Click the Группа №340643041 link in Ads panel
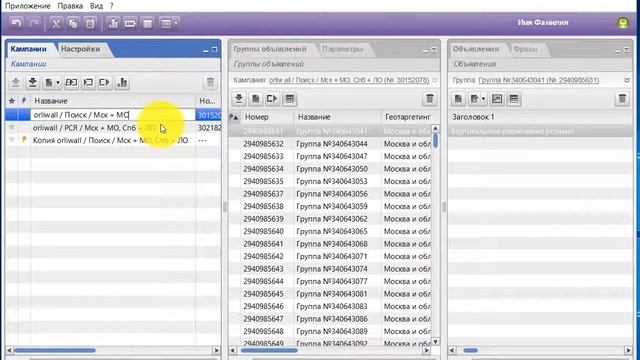 click(x=539, y=80)
